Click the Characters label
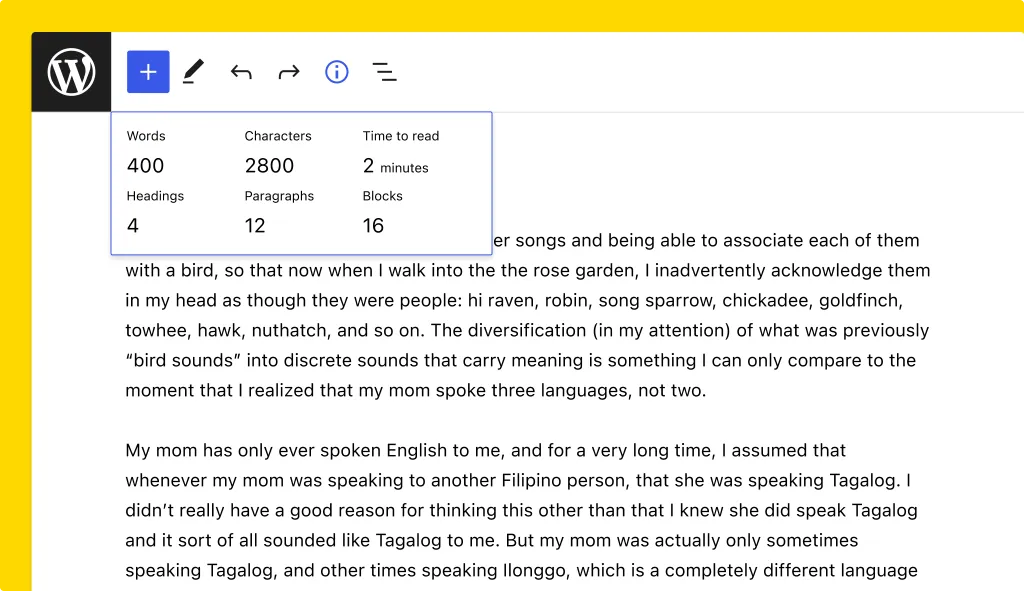 pos(278,136)
